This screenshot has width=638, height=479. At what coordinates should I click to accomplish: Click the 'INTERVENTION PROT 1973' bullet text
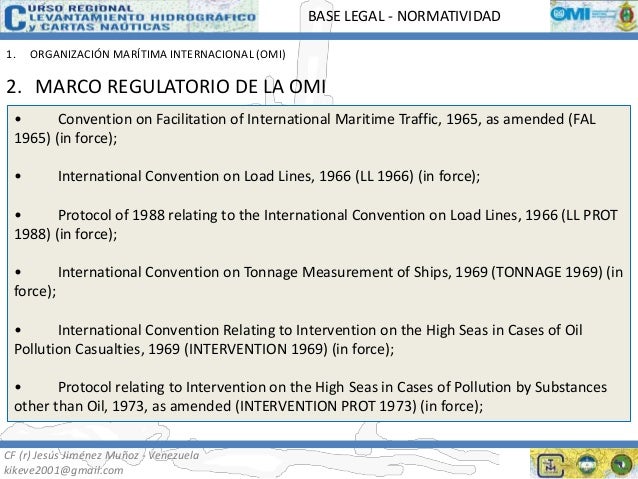click(310, 396)
